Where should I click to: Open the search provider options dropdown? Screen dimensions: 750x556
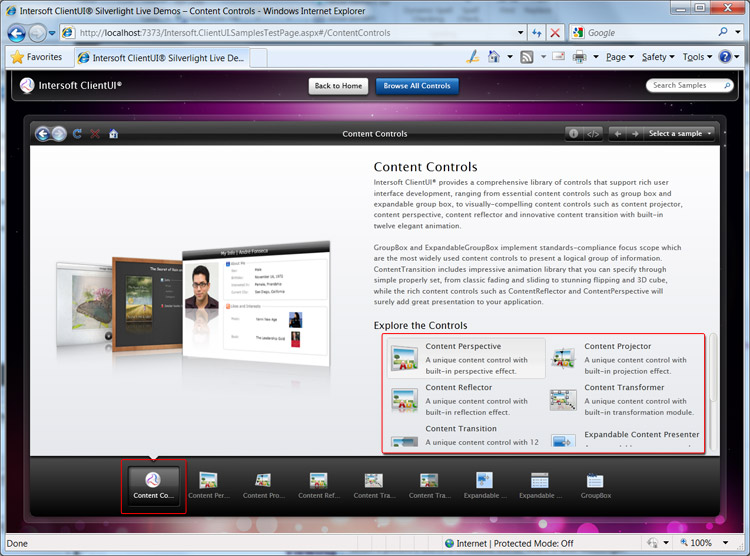click(x=738, y=33)
